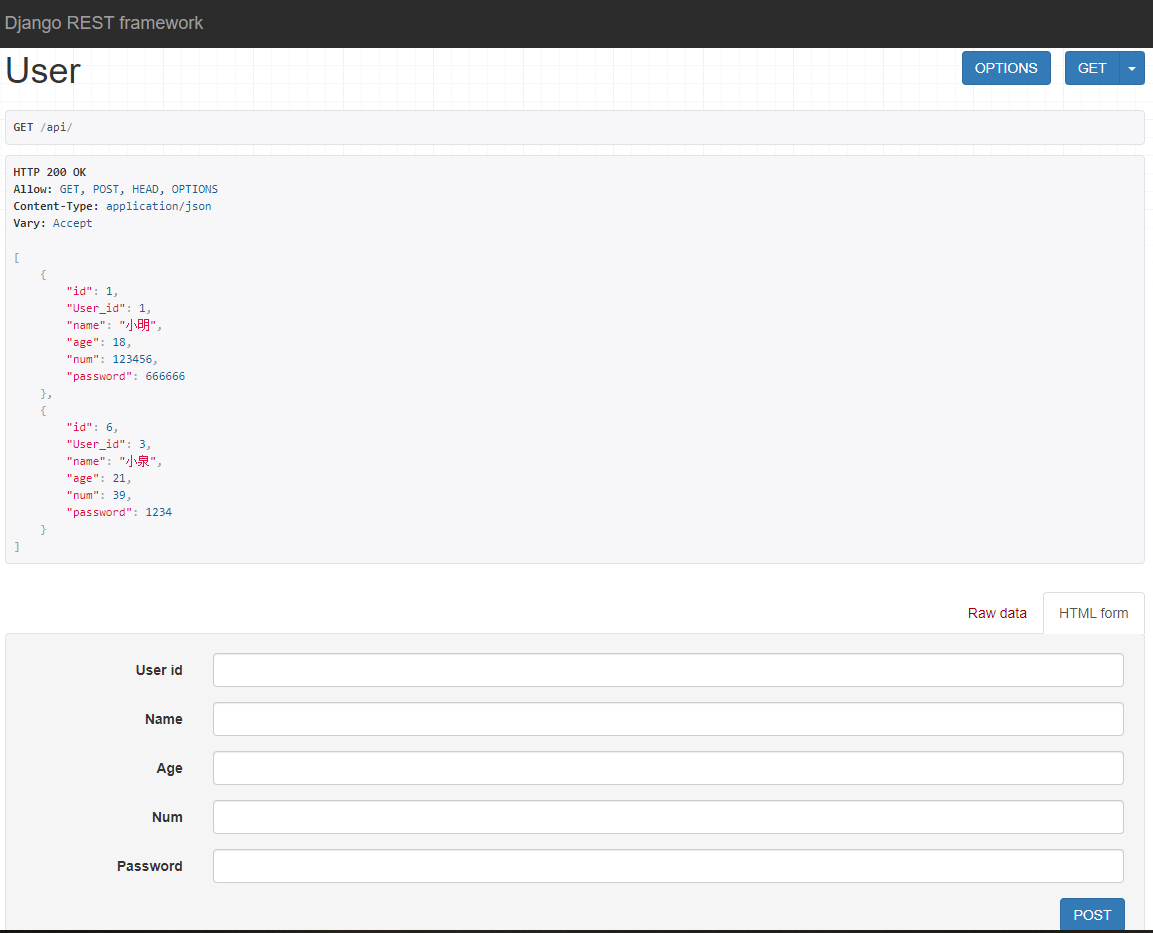Select the HTML form tab

click(1093, 613)
